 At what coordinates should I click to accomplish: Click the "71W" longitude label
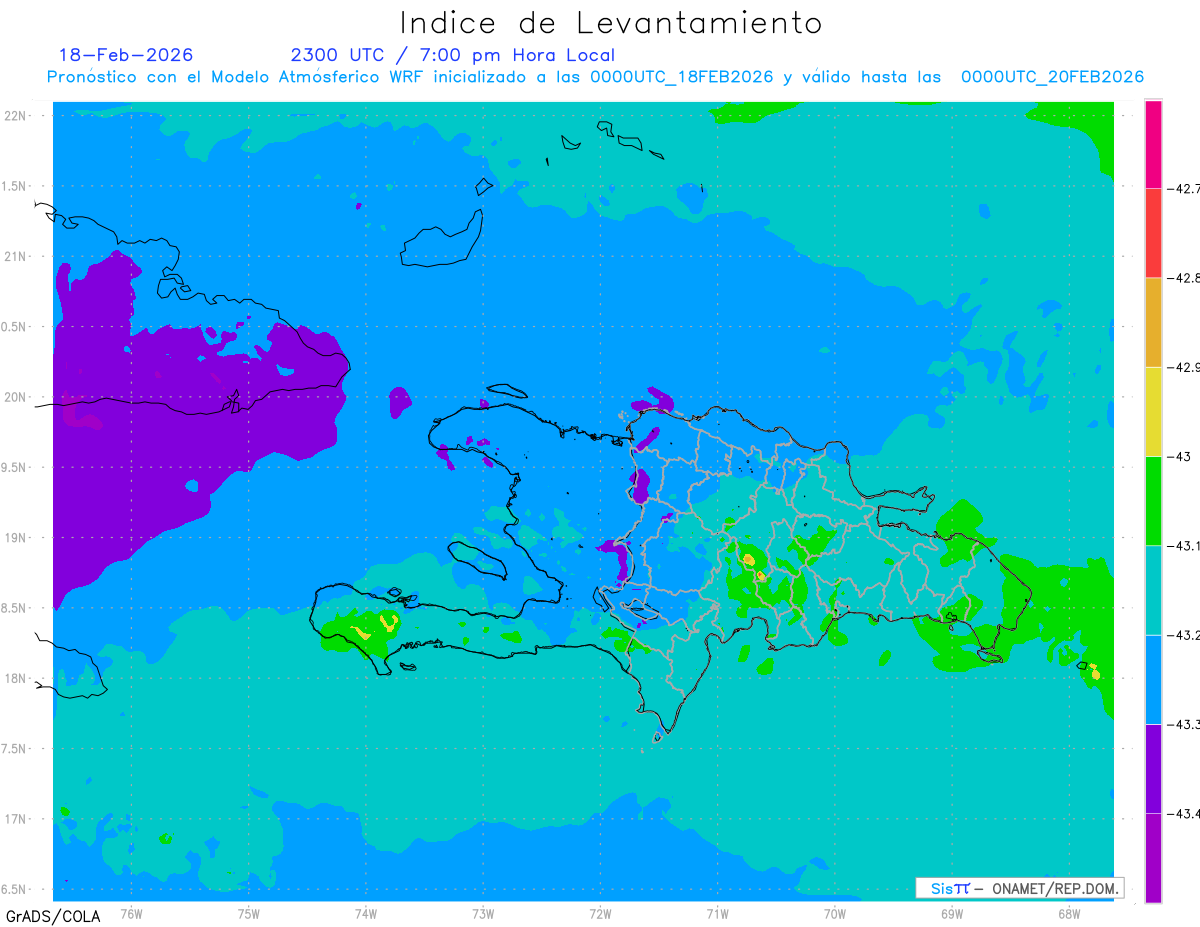click(x=717, y=913)
